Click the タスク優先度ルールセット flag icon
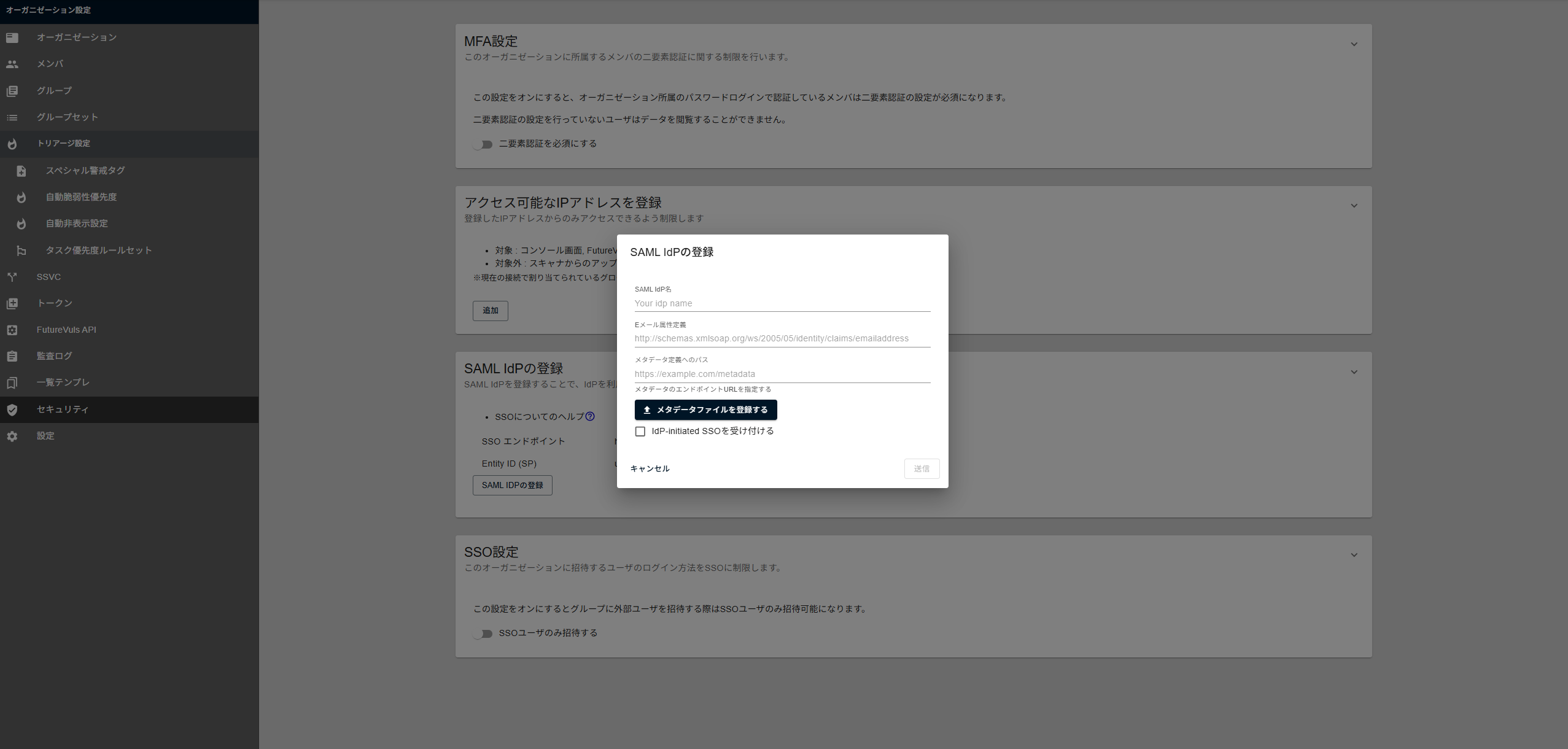The width and height of the screenshot is (1568, 749). tap(21, 250)
